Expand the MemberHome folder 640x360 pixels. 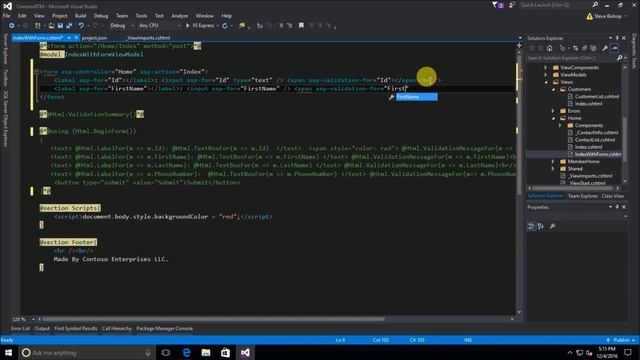click(553, 161)
